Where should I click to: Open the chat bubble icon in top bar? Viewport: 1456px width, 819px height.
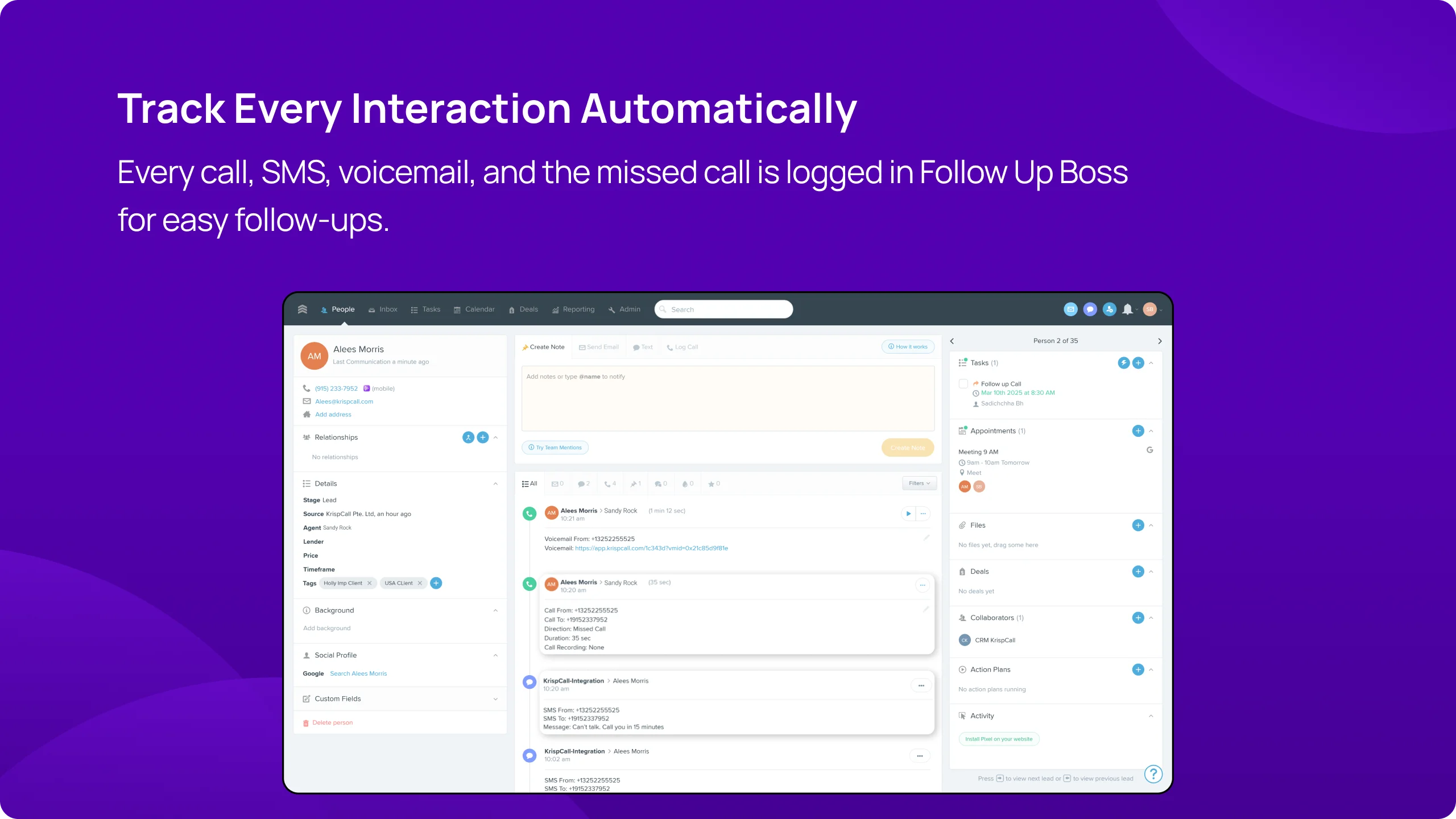click(1090, 309)
